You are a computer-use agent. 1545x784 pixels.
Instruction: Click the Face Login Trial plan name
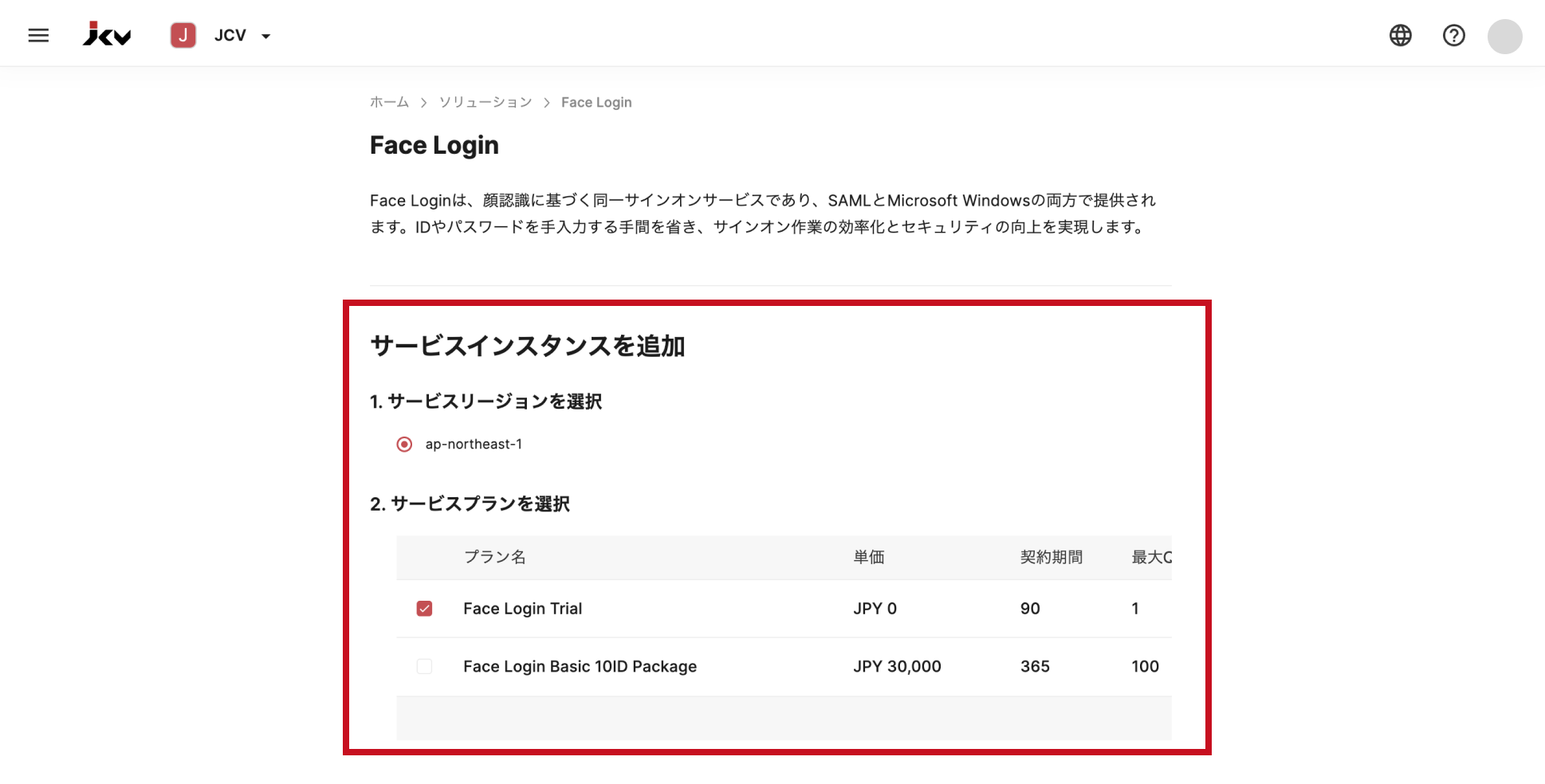[522, 609]
